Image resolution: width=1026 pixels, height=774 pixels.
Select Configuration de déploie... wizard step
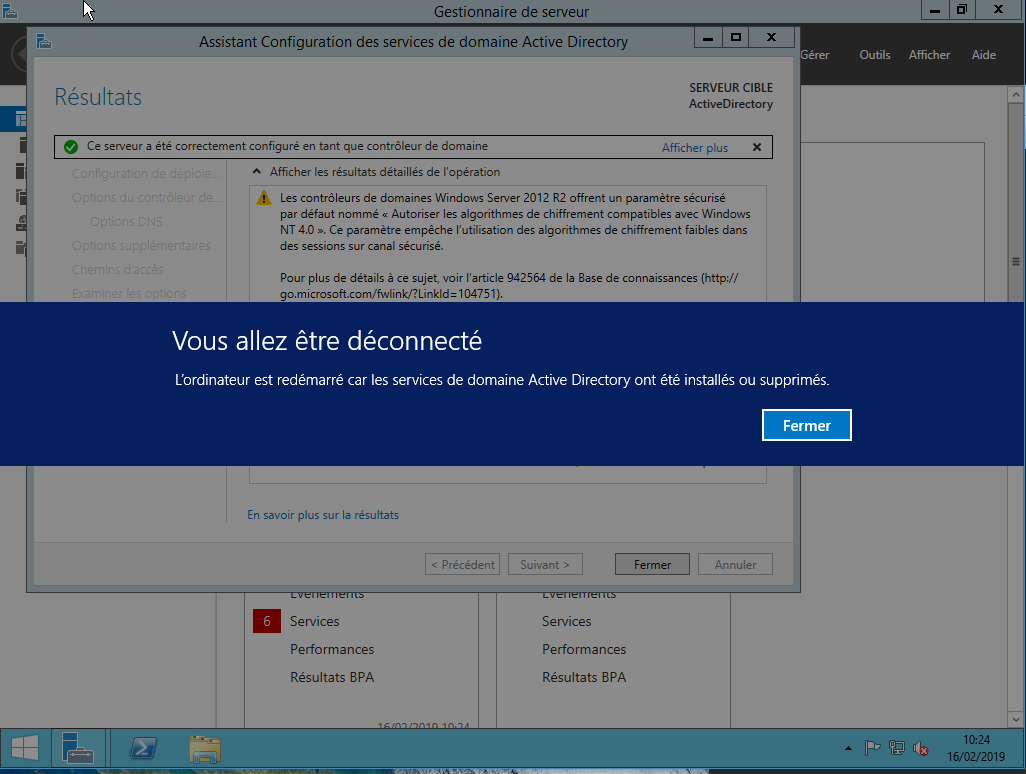145,173
